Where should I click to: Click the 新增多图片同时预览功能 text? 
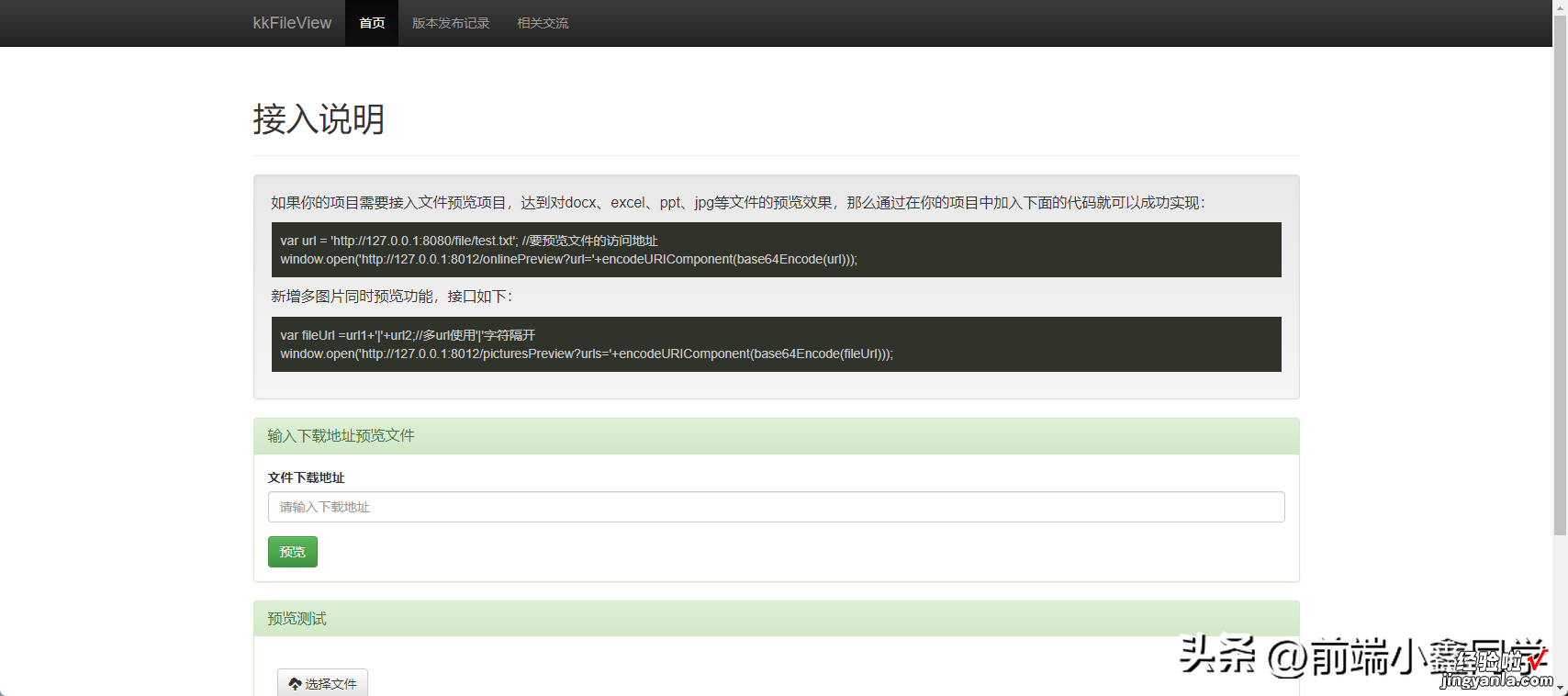(391, 297)
